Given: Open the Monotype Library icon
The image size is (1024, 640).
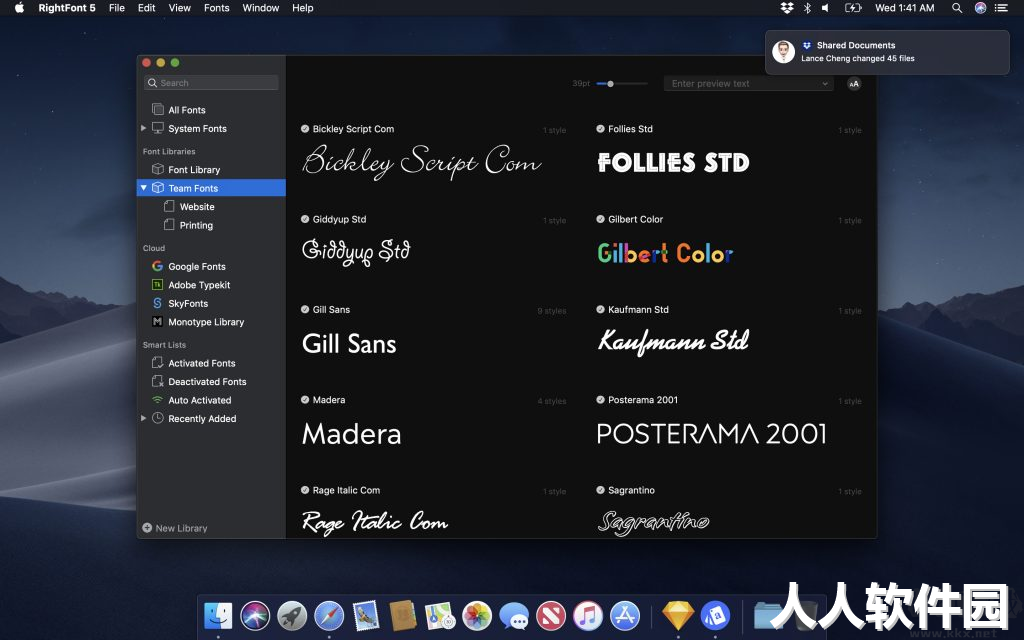Looking at the screenshot, I should click(x=157, y=321).
